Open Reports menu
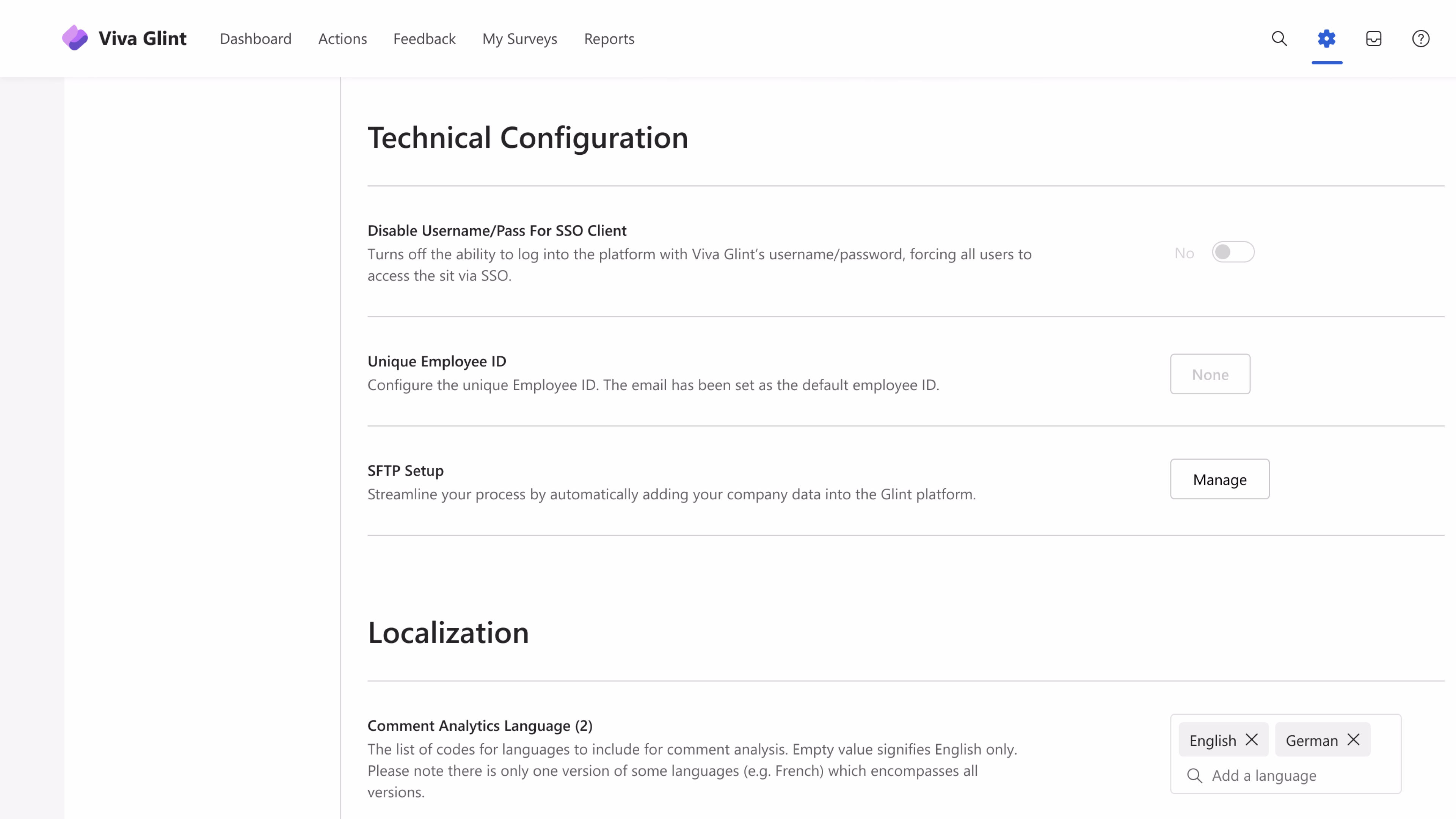Screen dimensions: 1456x819 tap(609, 39)
